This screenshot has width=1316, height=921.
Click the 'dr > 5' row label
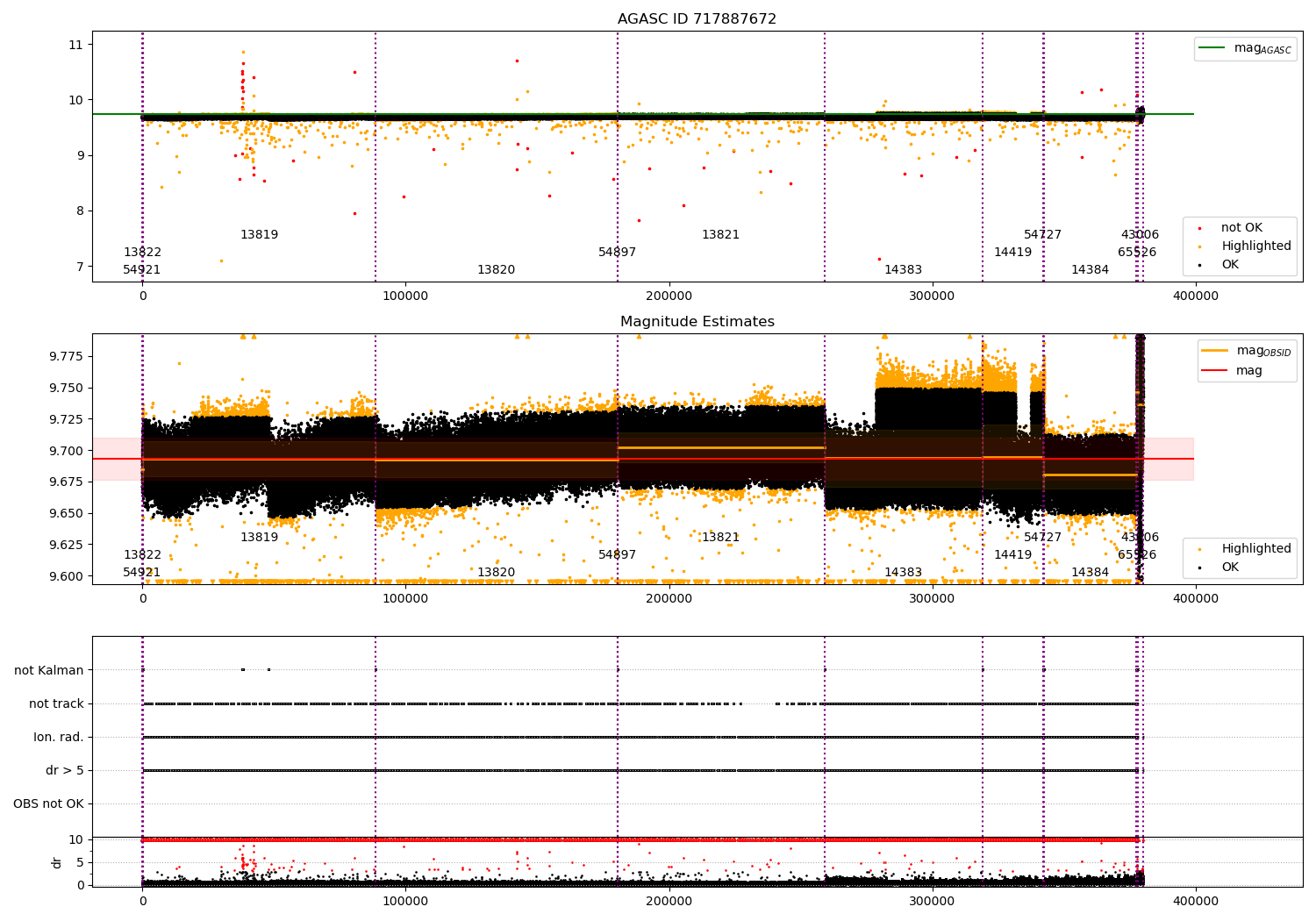(65, 770)
